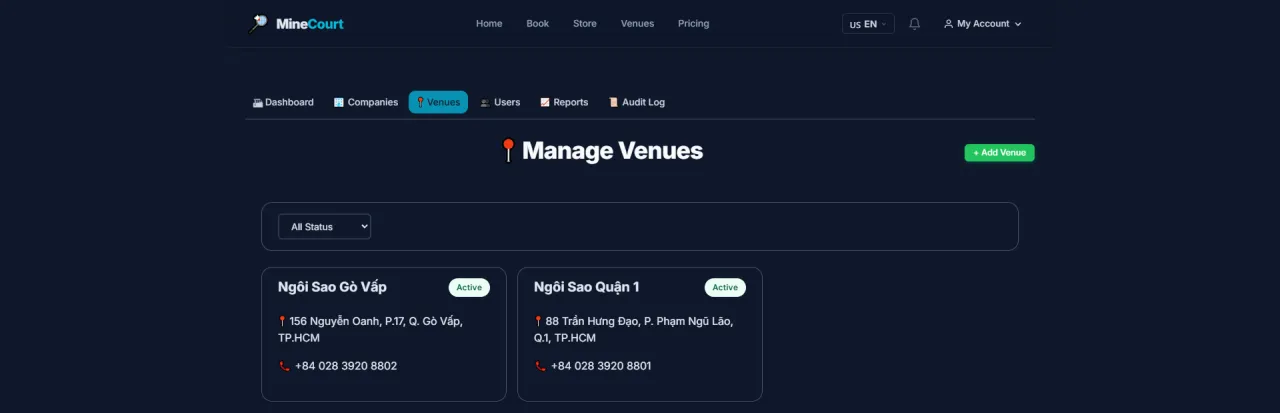Switch to the Audit Log tab
This screenshot has height=413, width=1280.
click(636, 102)
